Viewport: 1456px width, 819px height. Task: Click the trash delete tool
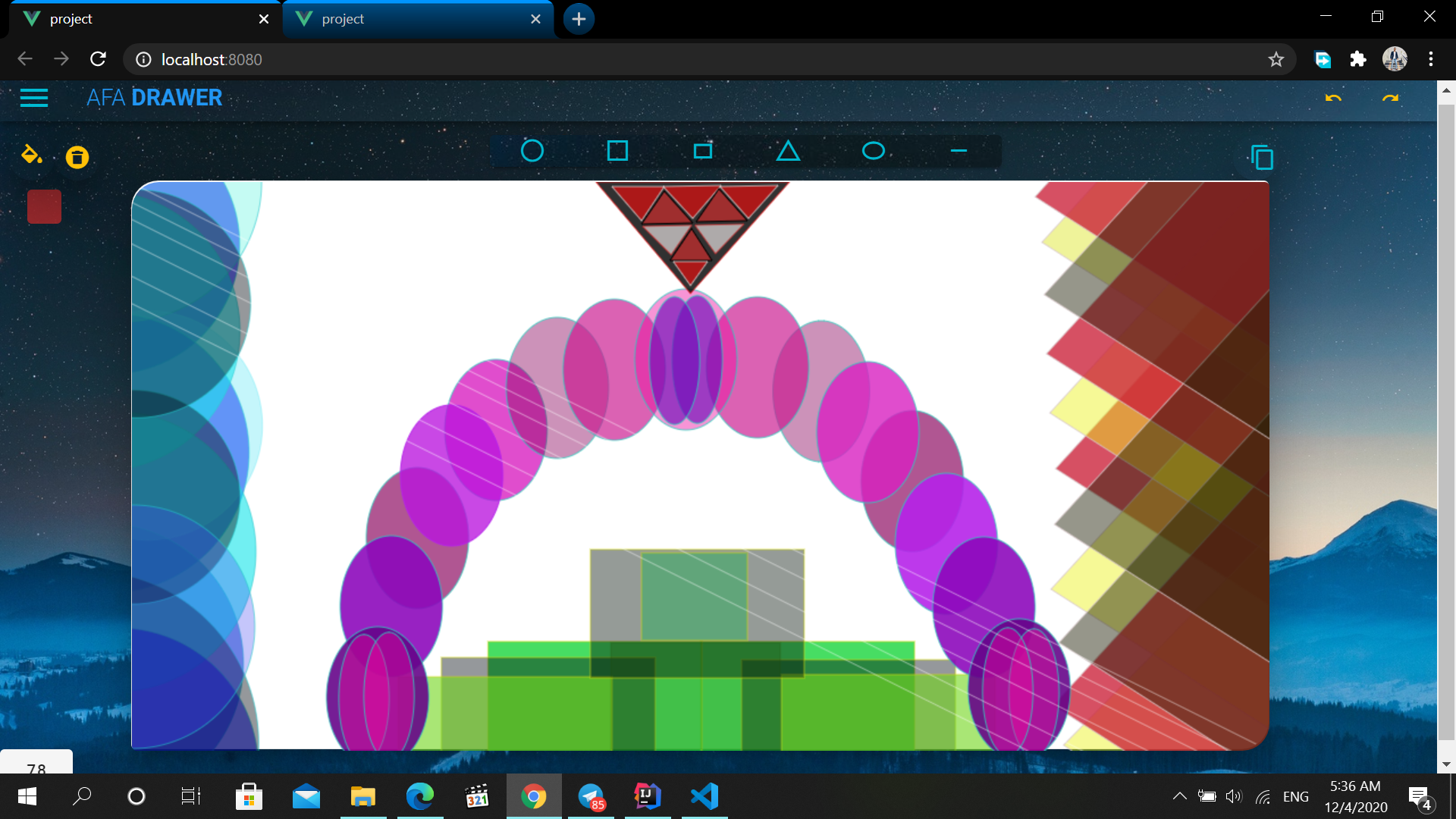pos(77,158)
